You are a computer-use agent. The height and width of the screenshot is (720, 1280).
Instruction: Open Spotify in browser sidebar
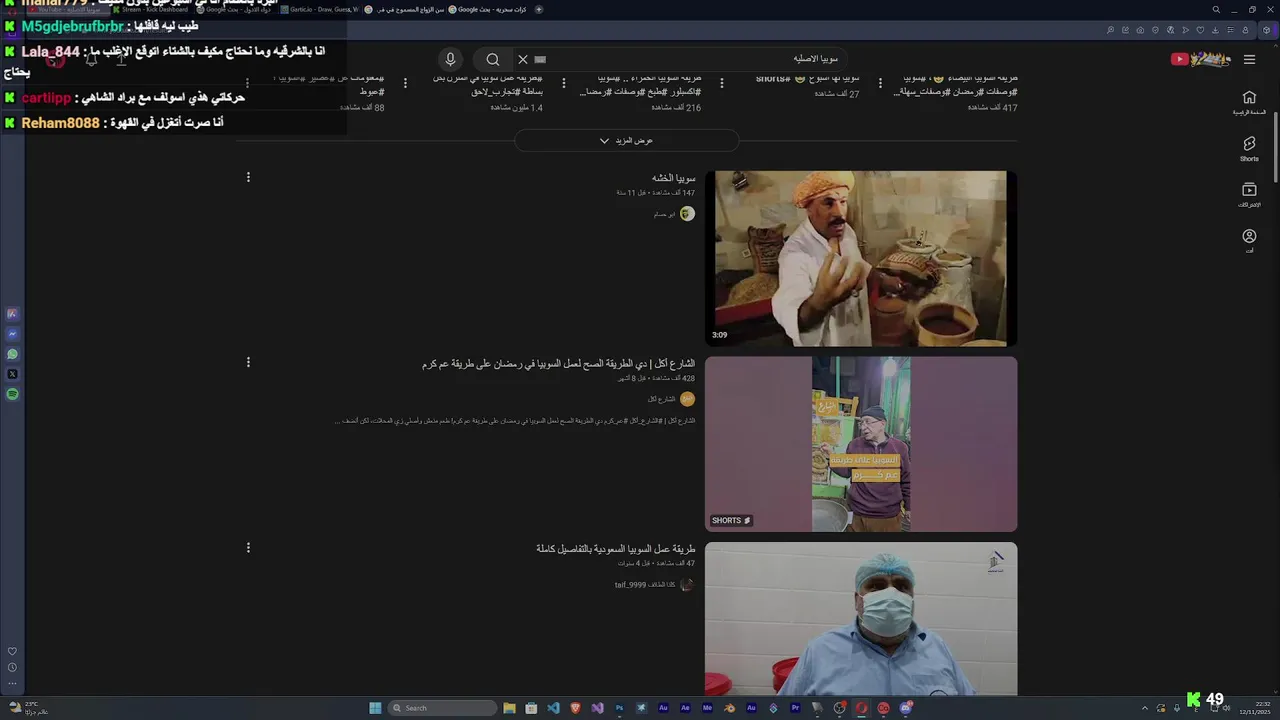pyautogui.click(x=12, y=394)
